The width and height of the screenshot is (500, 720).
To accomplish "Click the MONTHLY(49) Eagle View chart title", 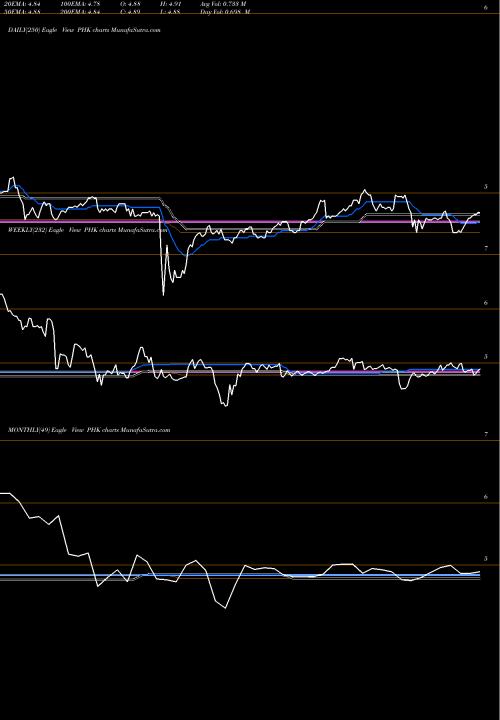I will (89, 430).
